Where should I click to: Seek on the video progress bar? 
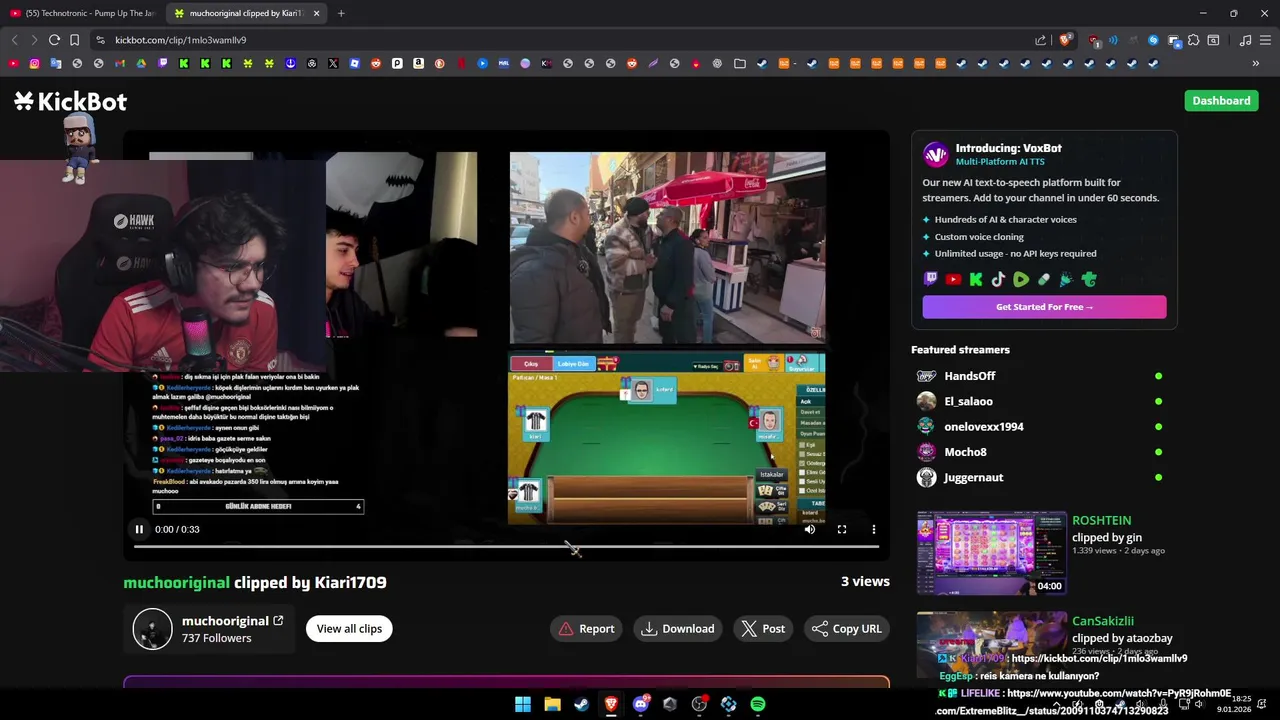pos(506,547)
